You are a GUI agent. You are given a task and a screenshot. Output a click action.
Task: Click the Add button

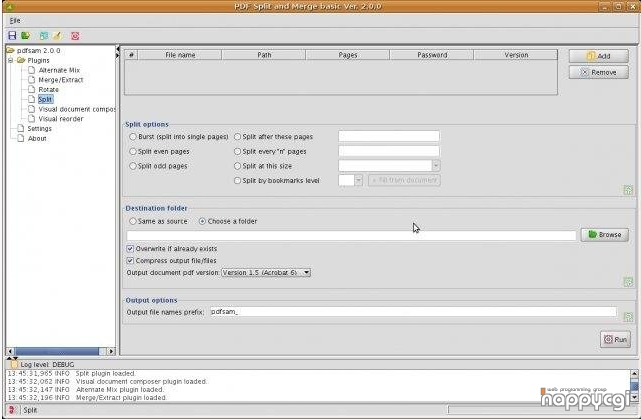tap(598, 56)
